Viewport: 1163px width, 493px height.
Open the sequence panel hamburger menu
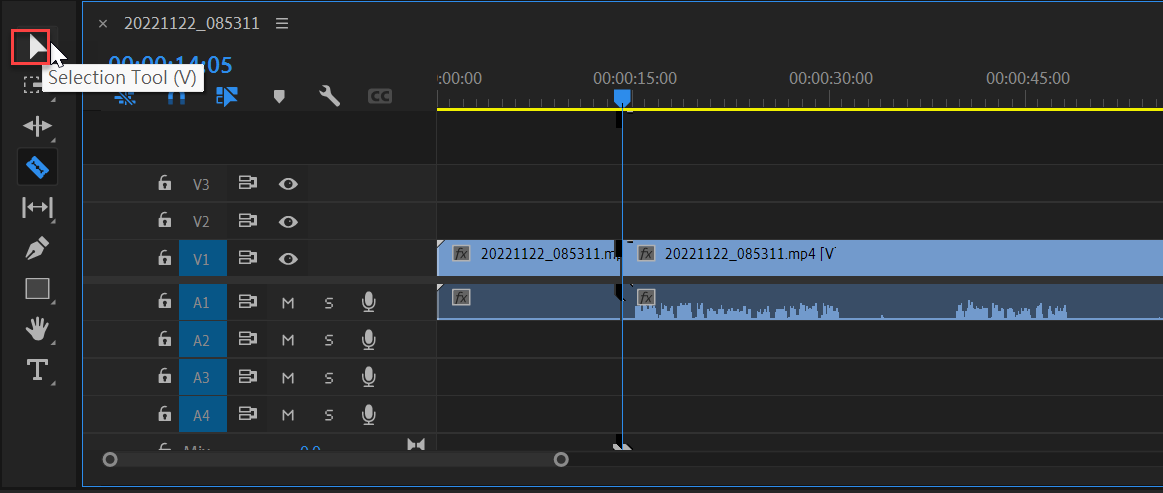(282, 24)
